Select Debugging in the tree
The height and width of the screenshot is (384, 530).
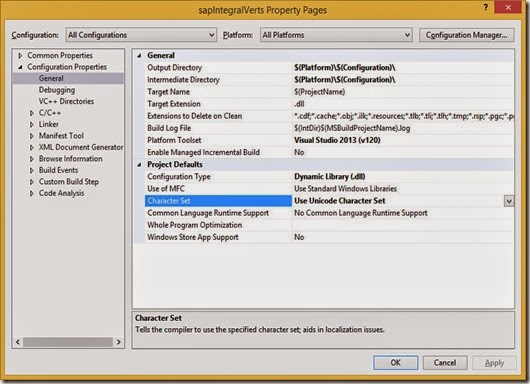(x=57, y=90)
